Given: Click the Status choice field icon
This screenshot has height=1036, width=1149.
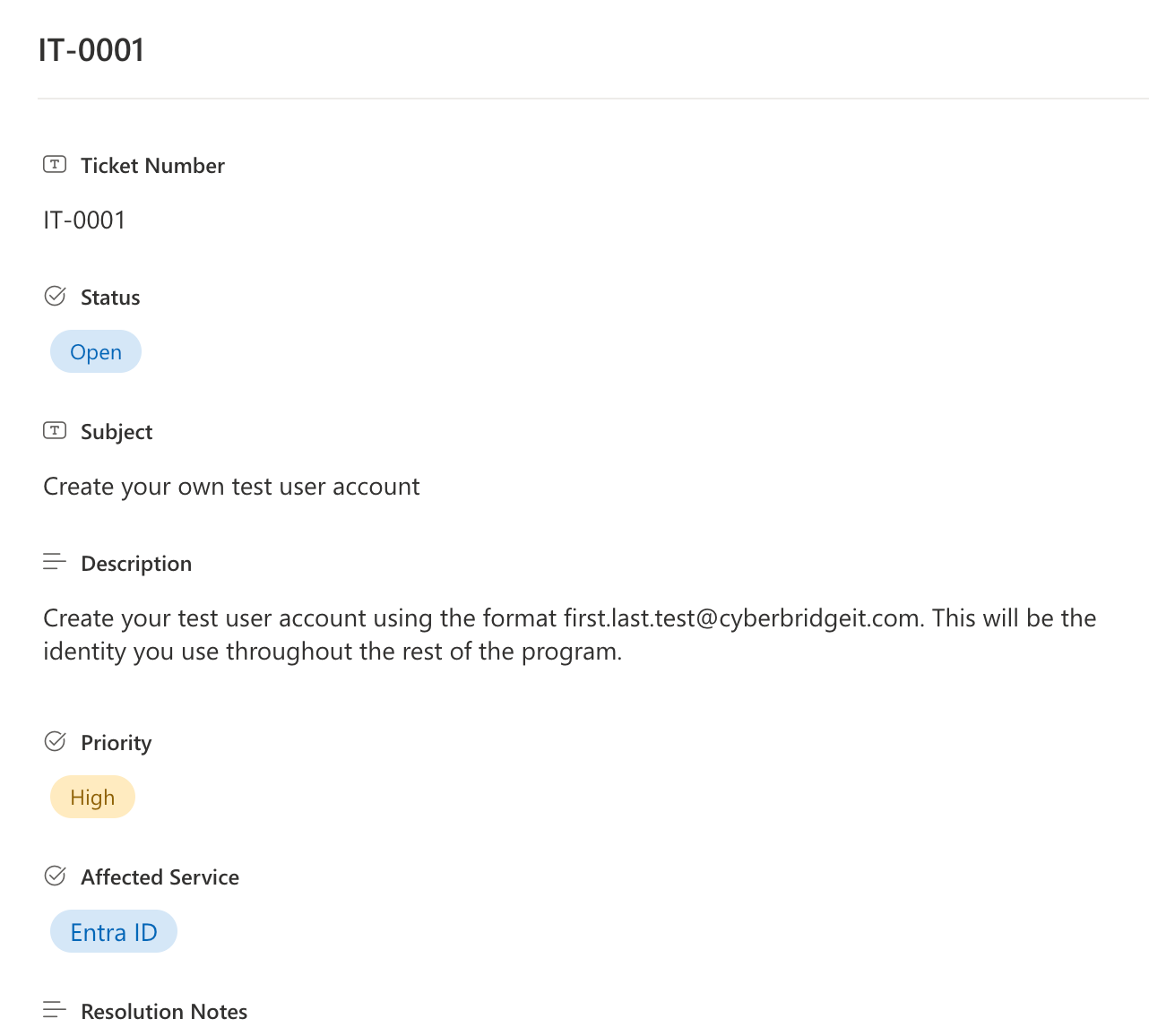Looking at the screenshot, I should pyautogui.click(x=55, y=297).
